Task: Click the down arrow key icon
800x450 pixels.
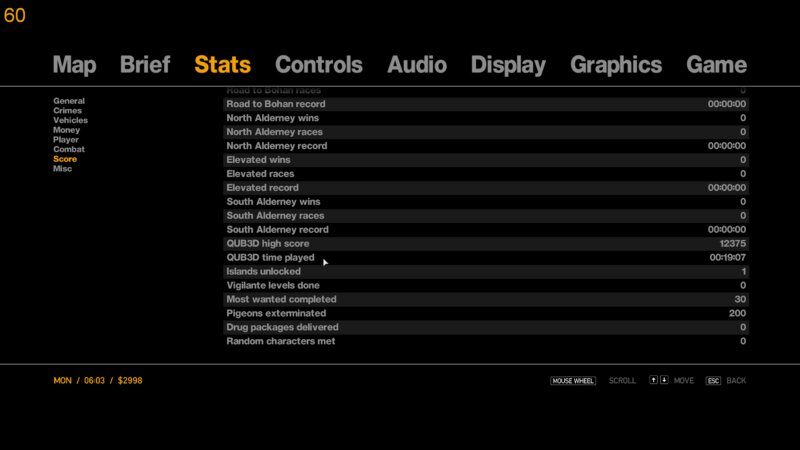Action: (664, 380)
